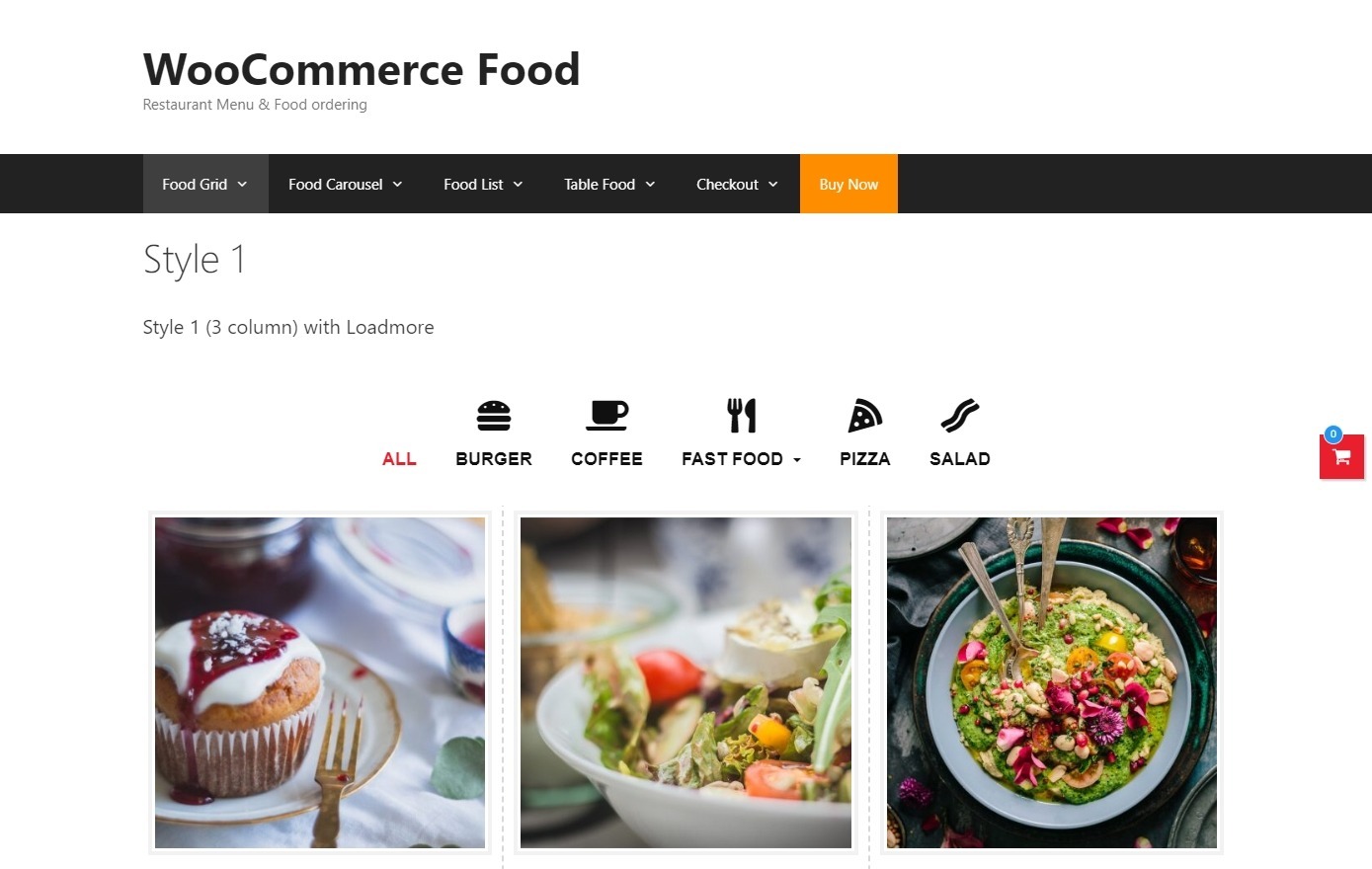Open the red shopping cart icon

click(x=1341, y=456)
